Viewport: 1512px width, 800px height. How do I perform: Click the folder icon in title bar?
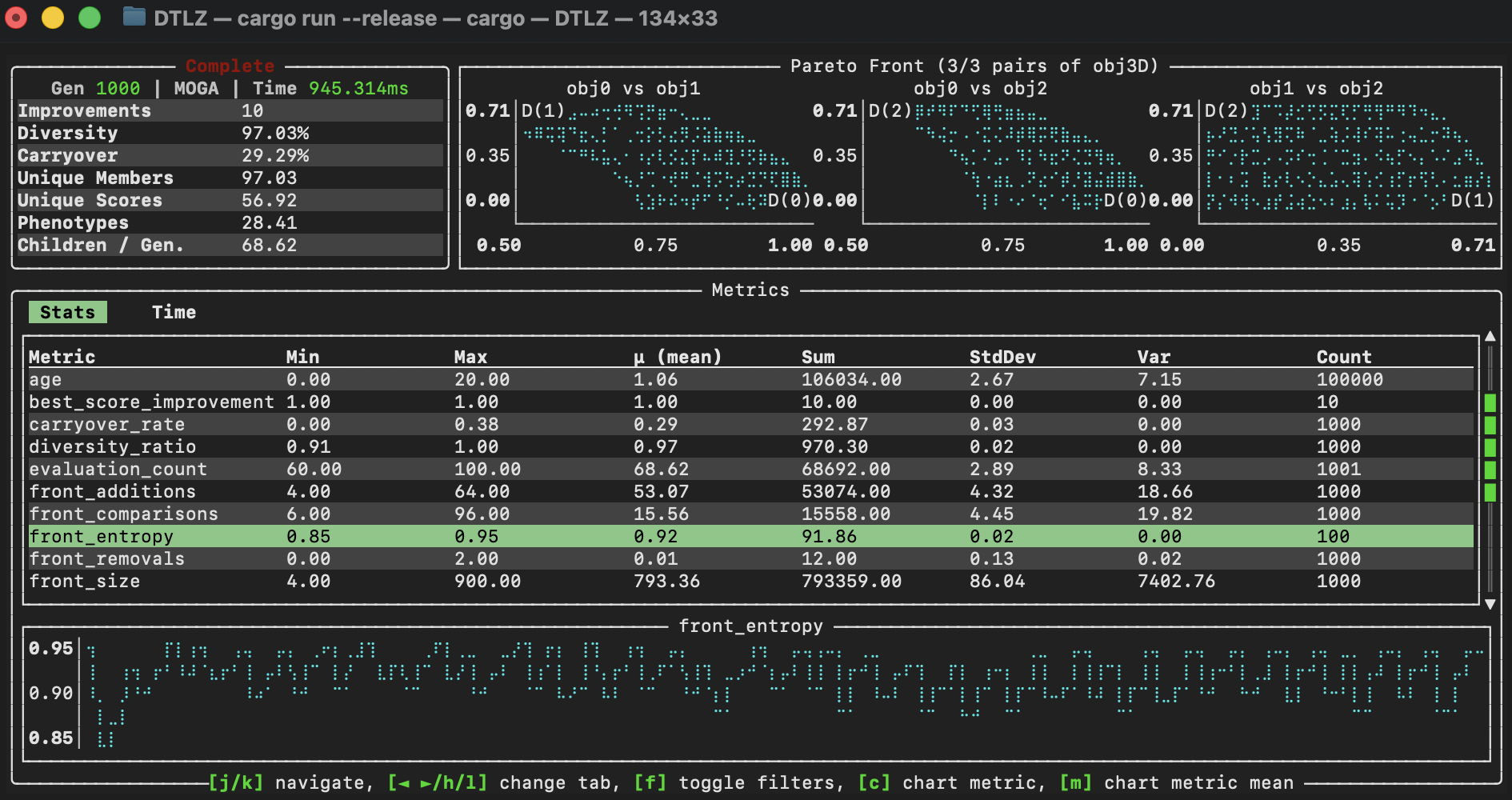(x=134, y=17)
